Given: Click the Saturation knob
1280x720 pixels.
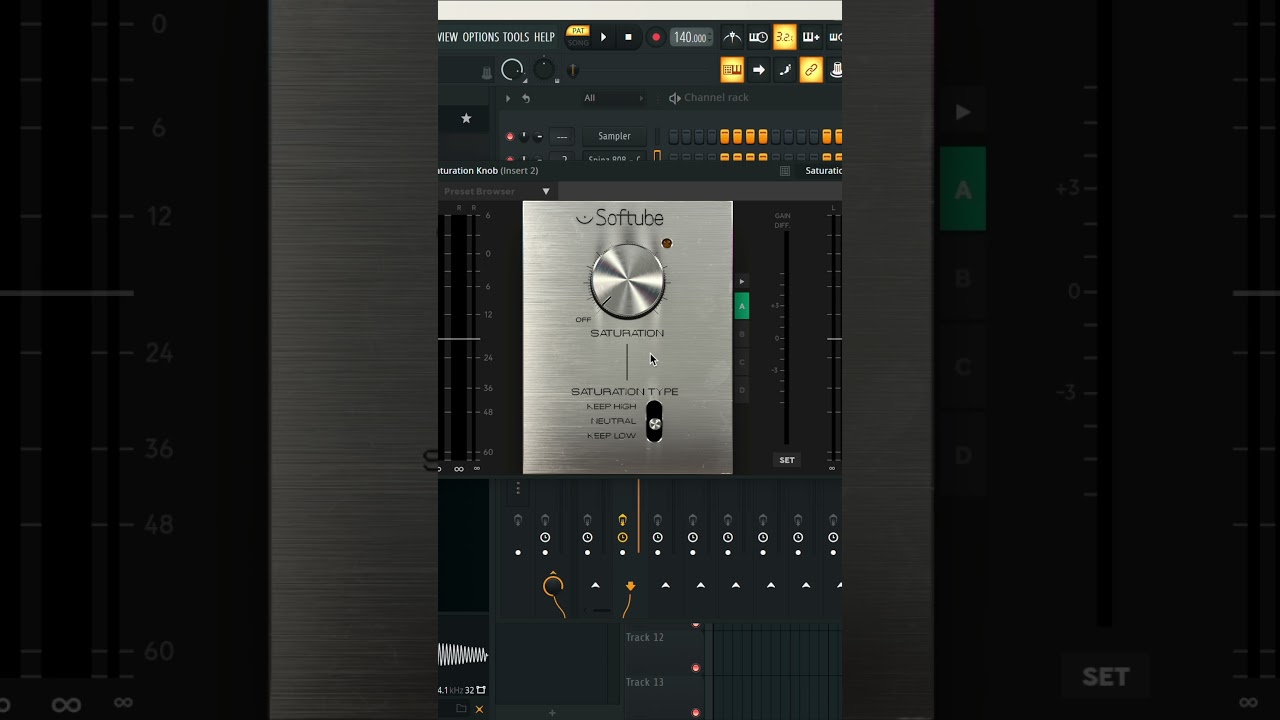Looking at the screenshot, I should point(628,280).
